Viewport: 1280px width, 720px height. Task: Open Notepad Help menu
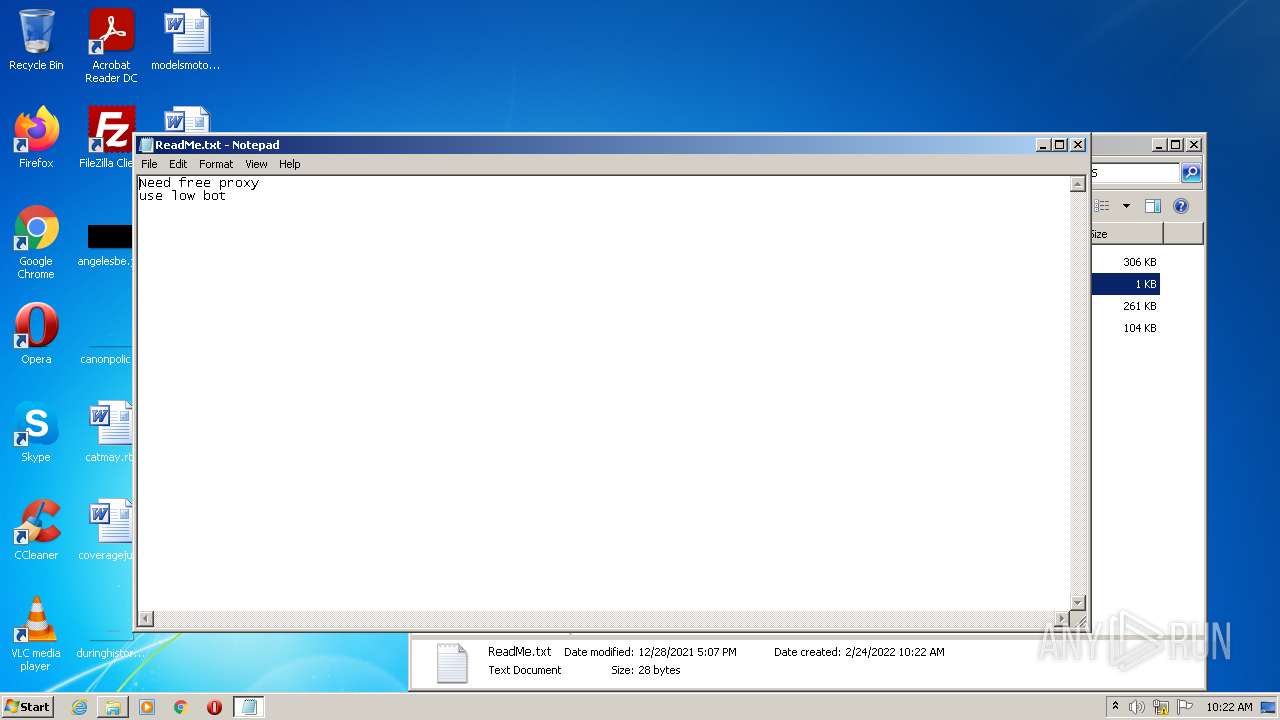click(x=289, y=164)
